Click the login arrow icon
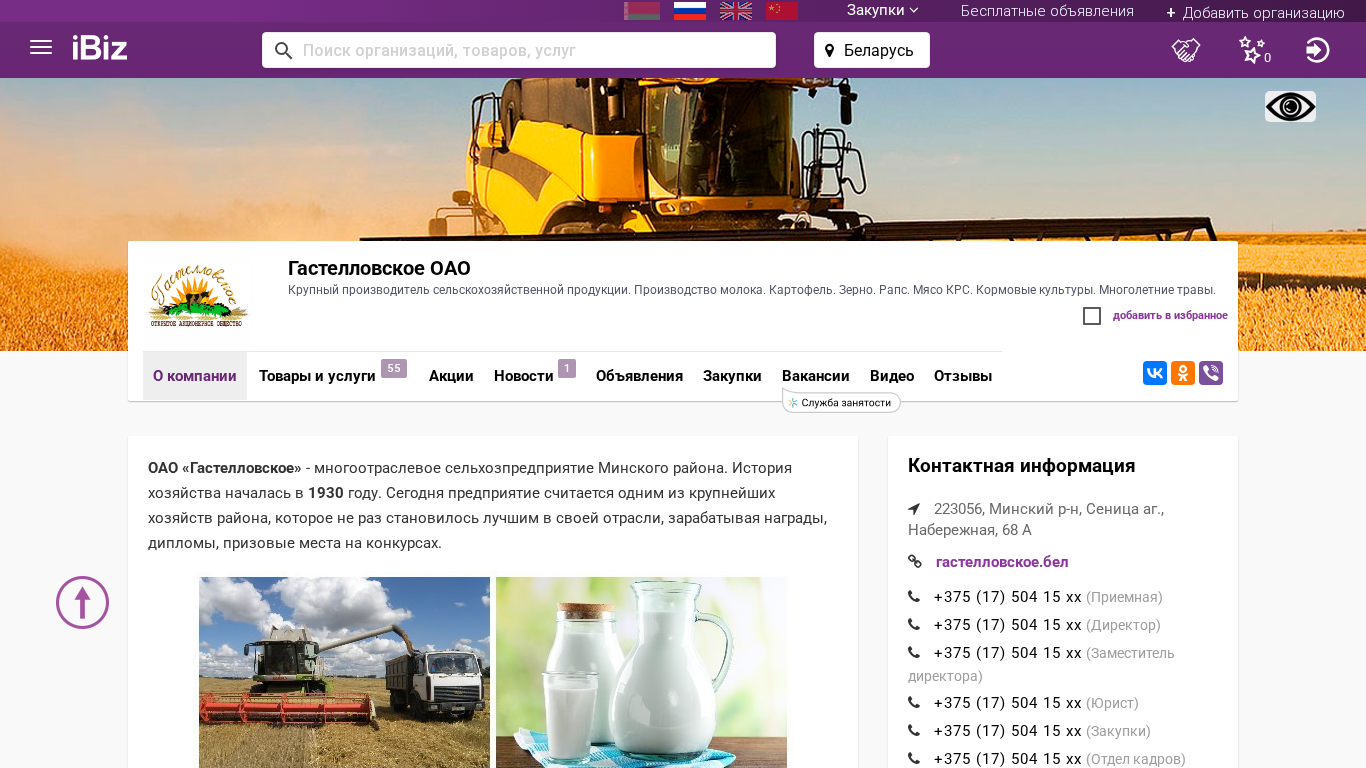The width and height of the screenshot is (1366, 768). (1318, 50)
